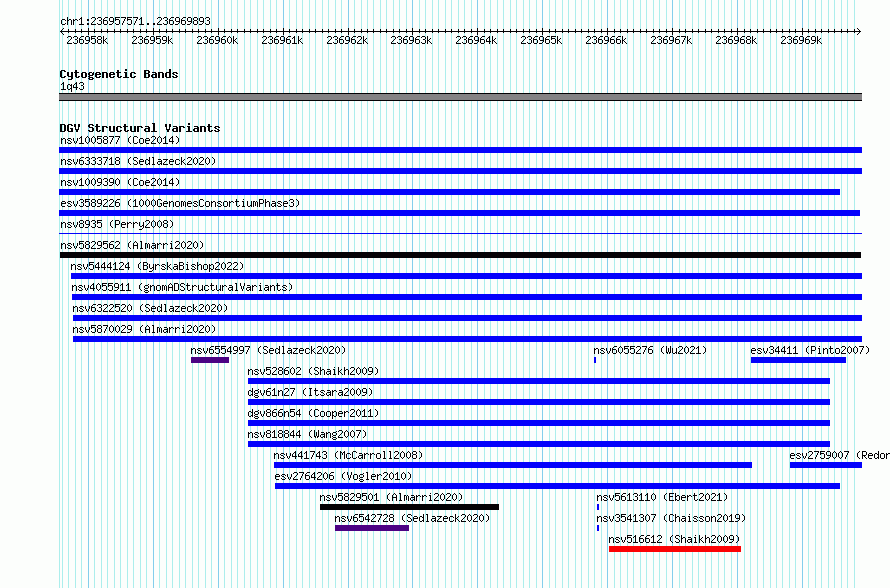This screenshot has width=890, height=588.
Task: Open the nsv1009390 (Coe2014) variant
Action: click(450, 192)
